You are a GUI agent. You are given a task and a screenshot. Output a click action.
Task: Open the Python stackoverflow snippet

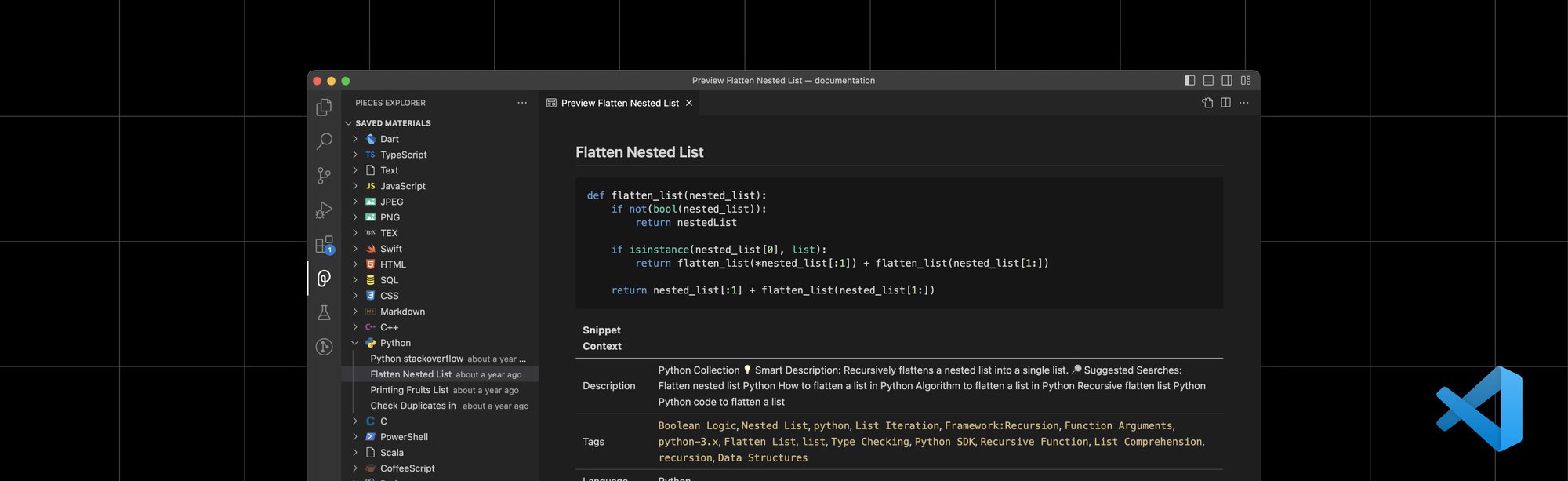pos(416,359)
